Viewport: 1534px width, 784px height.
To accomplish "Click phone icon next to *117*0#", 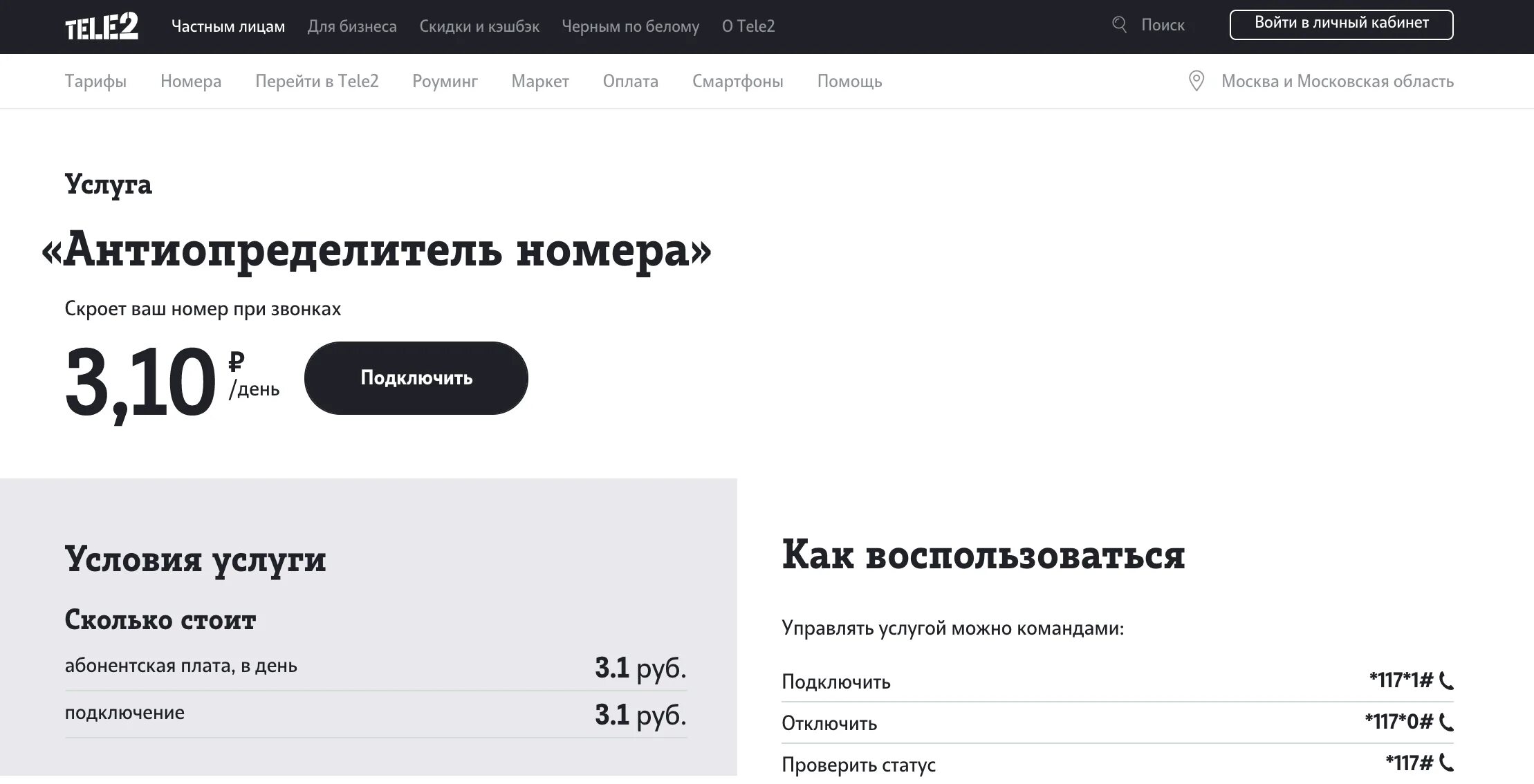I will [x=1446, y=722].
